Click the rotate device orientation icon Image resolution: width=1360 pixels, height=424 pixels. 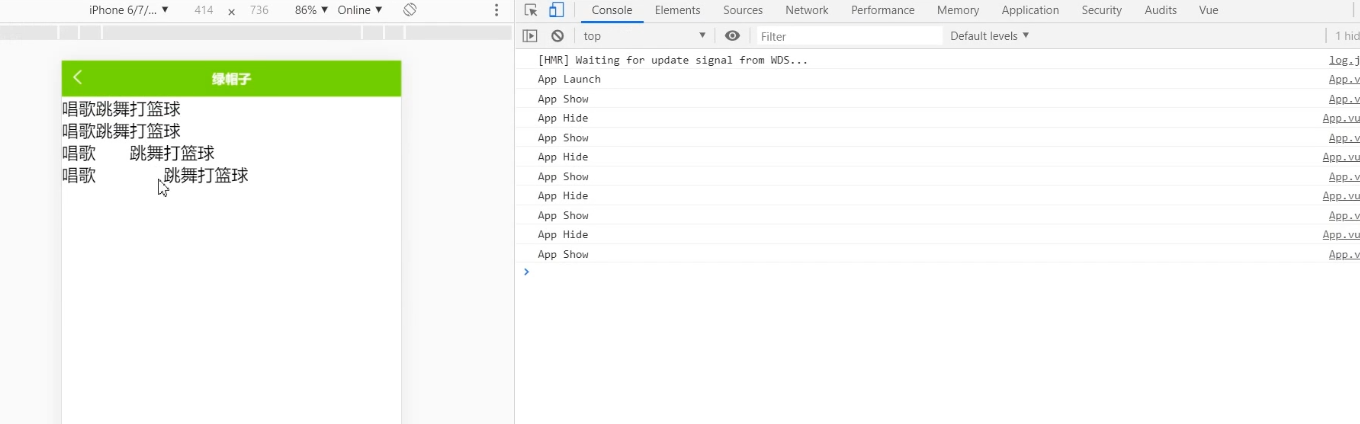click(410, 10)
